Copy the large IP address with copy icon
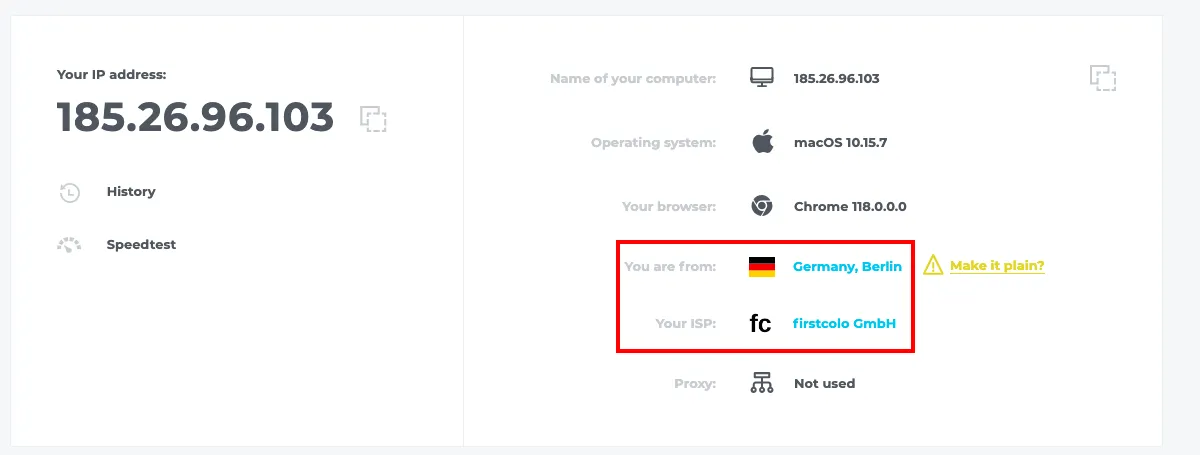 tap(373, 119)
